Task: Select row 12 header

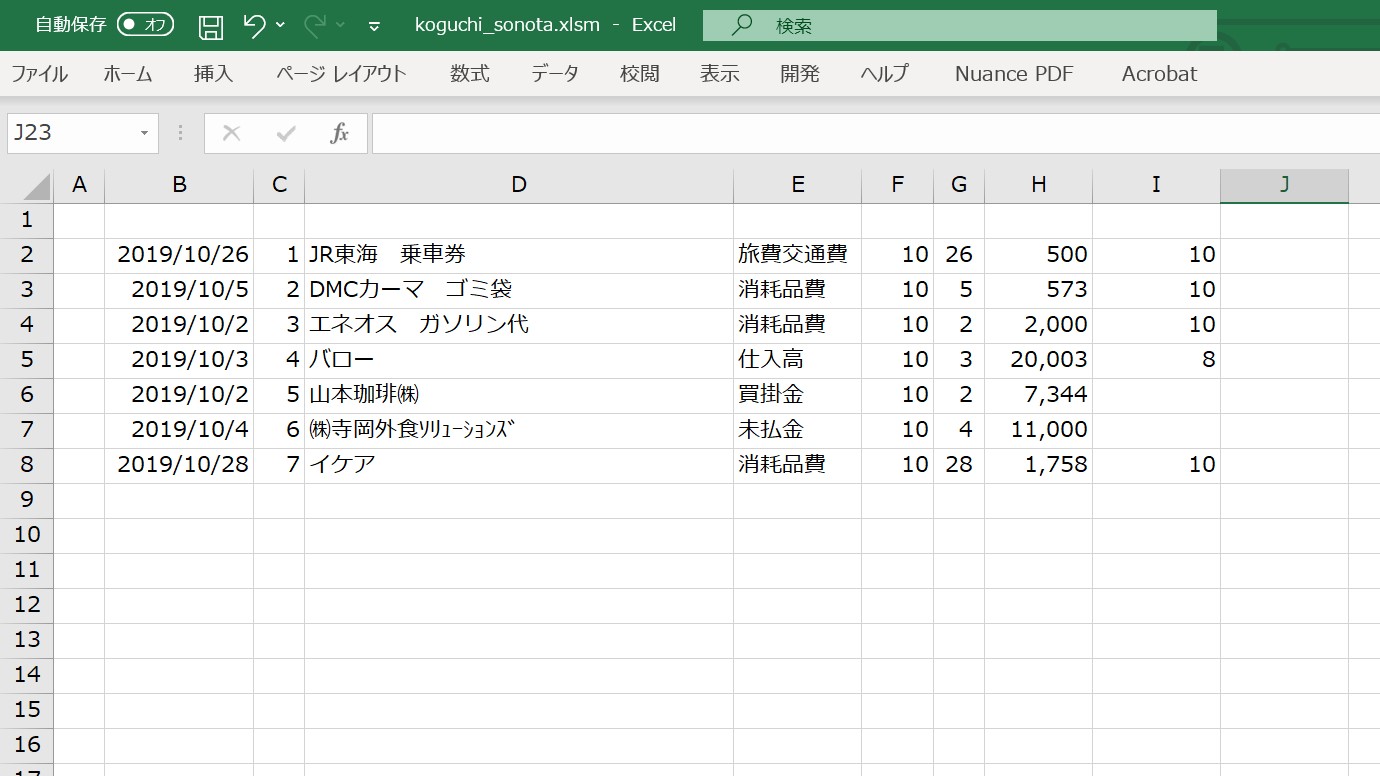Action: pos(26,604)
